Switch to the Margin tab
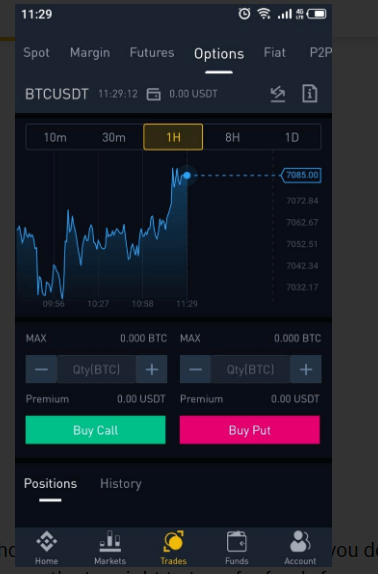This screenshot has height=574, width=378. click(x=90, y=53)
